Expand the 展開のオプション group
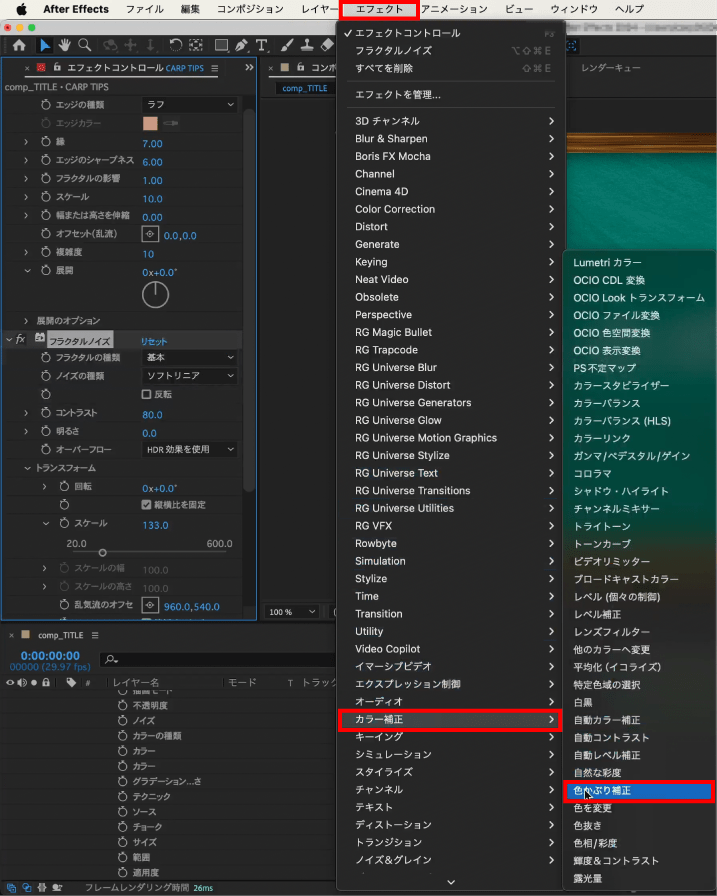717x896 pixels. [26, 321]
